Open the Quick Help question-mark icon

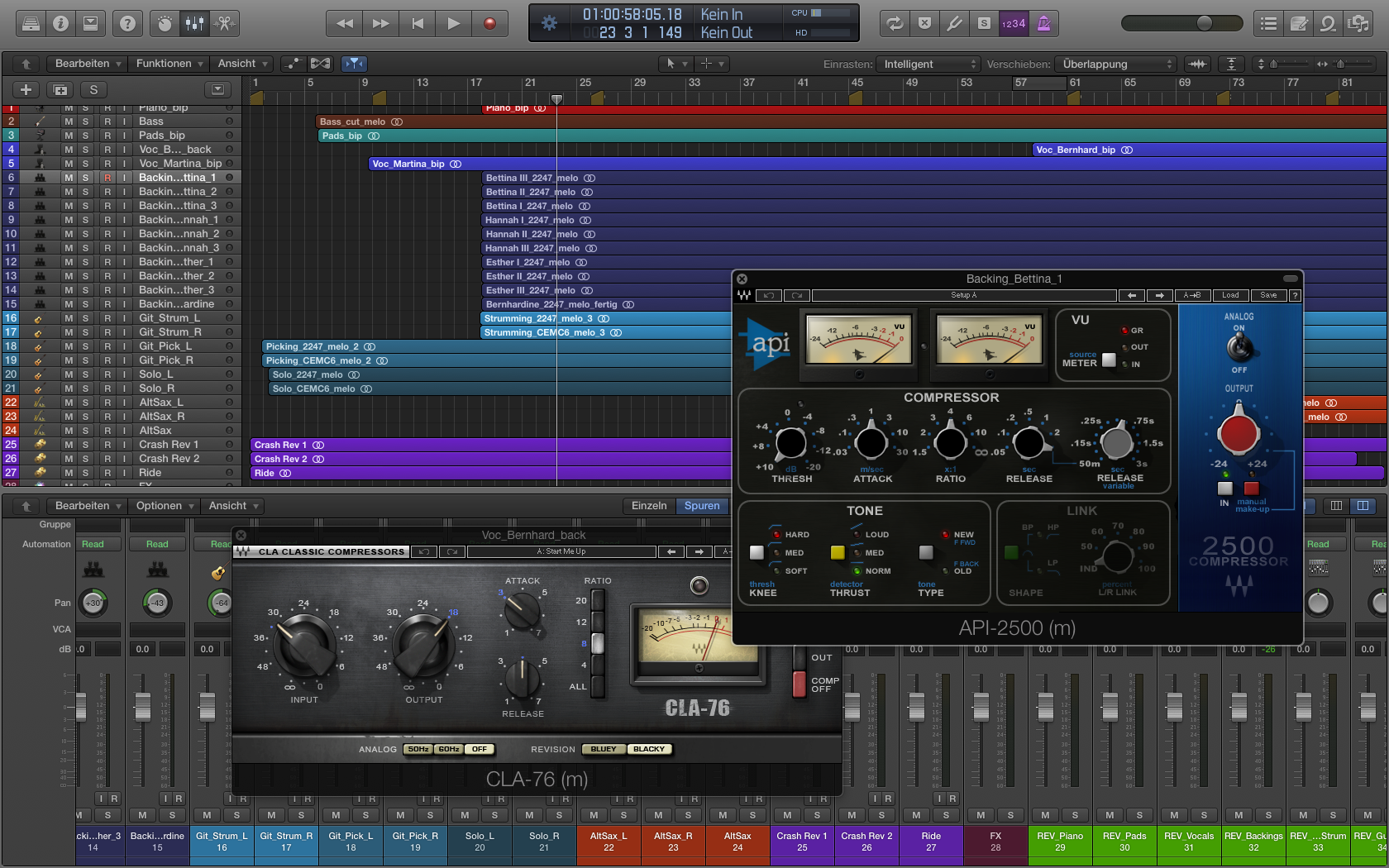[x=127, y=24]
